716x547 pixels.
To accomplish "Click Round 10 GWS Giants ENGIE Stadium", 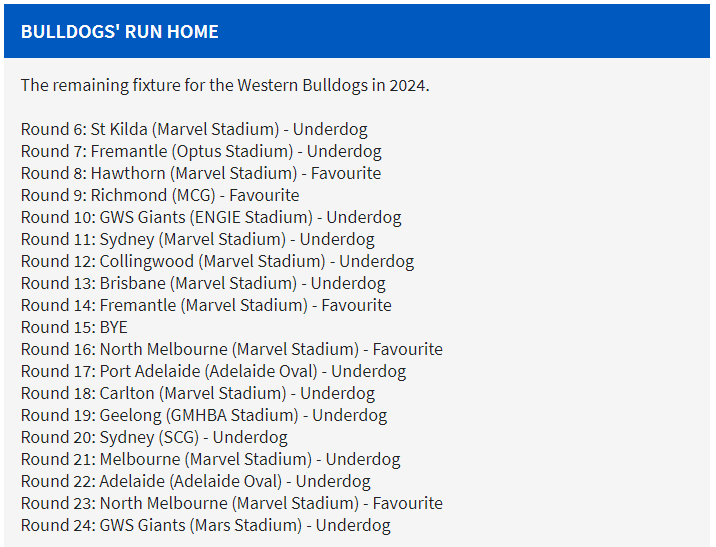I will pyautogui.click(x=211, y=217).
